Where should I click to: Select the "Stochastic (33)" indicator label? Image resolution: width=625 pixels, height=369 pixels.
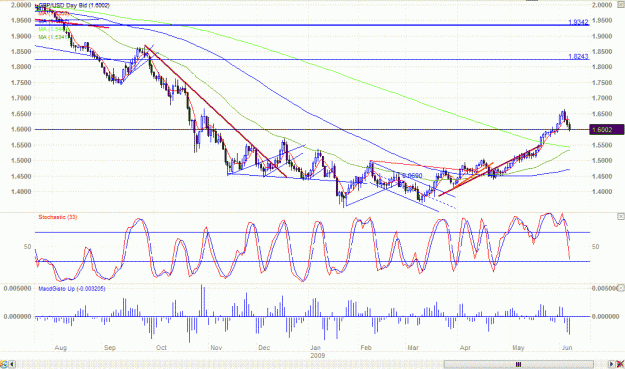58,217
